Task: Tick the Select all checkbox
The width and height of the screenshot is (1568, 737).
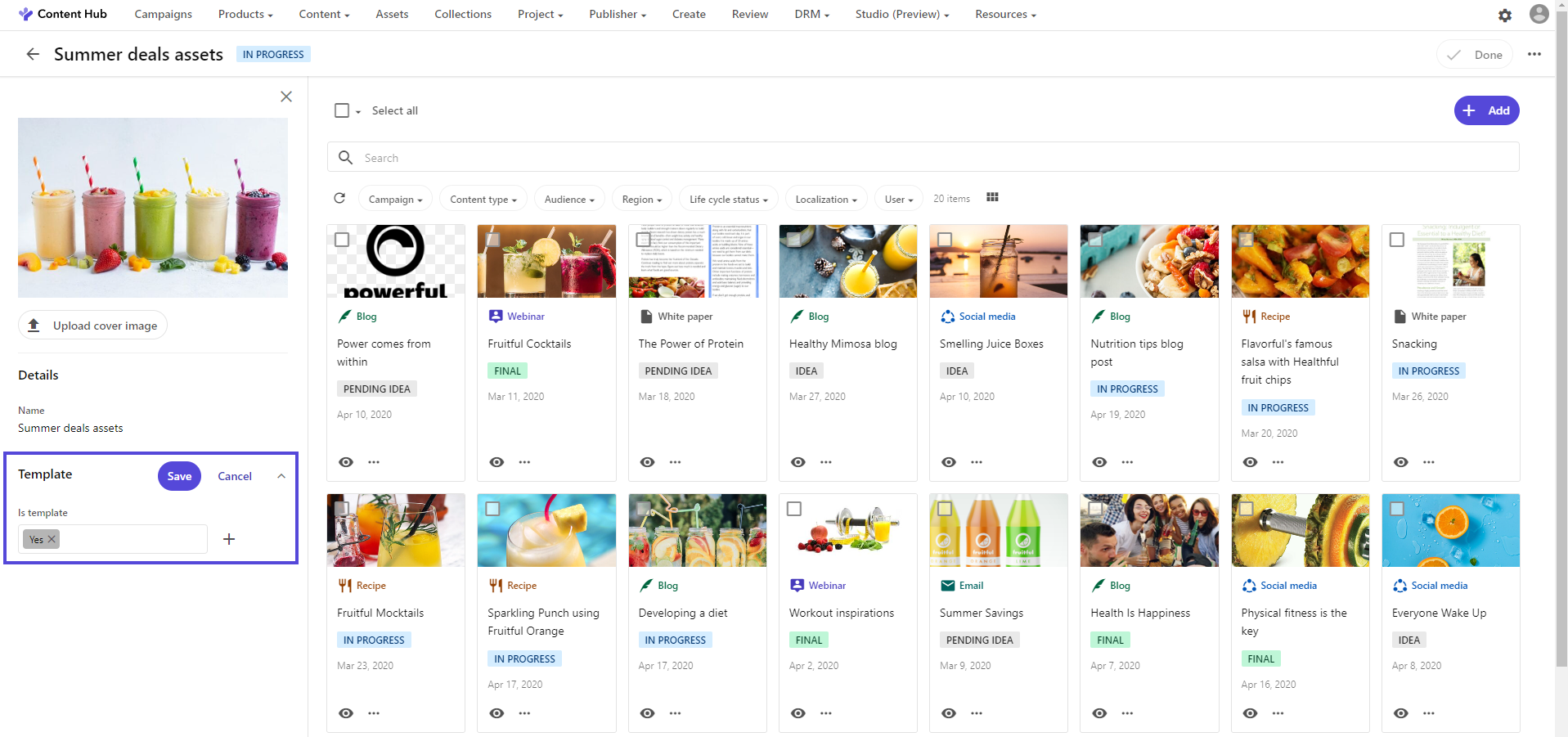Action: coord(342,110)
